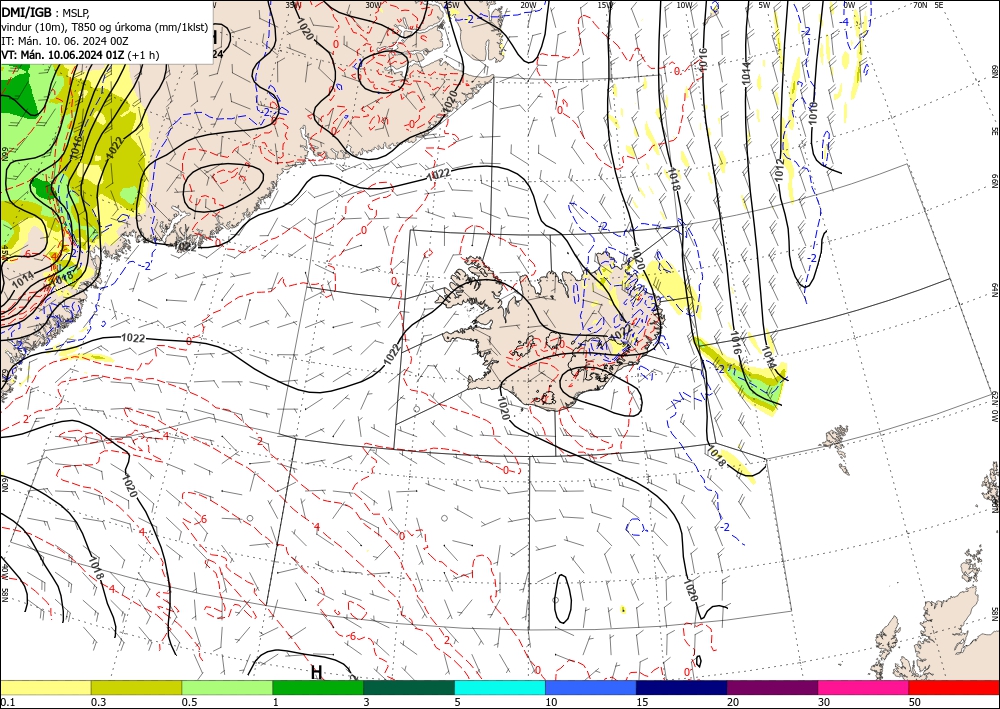Click the '0.5' legend value
This screenshot has height=709, width=1000.
point(189,702)
